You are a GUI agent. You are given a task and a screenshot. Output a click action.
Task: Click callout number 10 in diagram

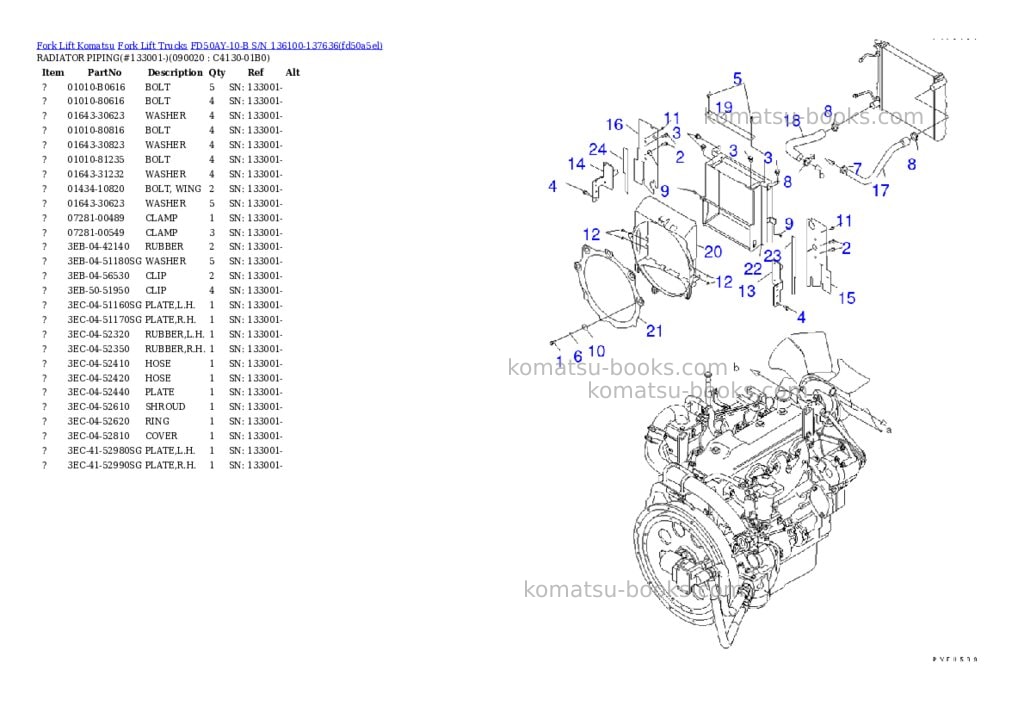point(596,351)
